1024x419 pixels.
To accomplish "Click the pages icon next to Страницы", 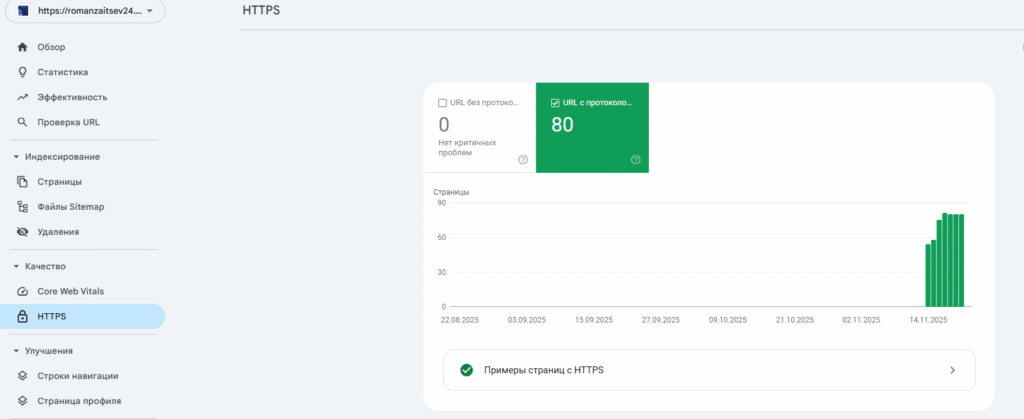I will [22, 182].
